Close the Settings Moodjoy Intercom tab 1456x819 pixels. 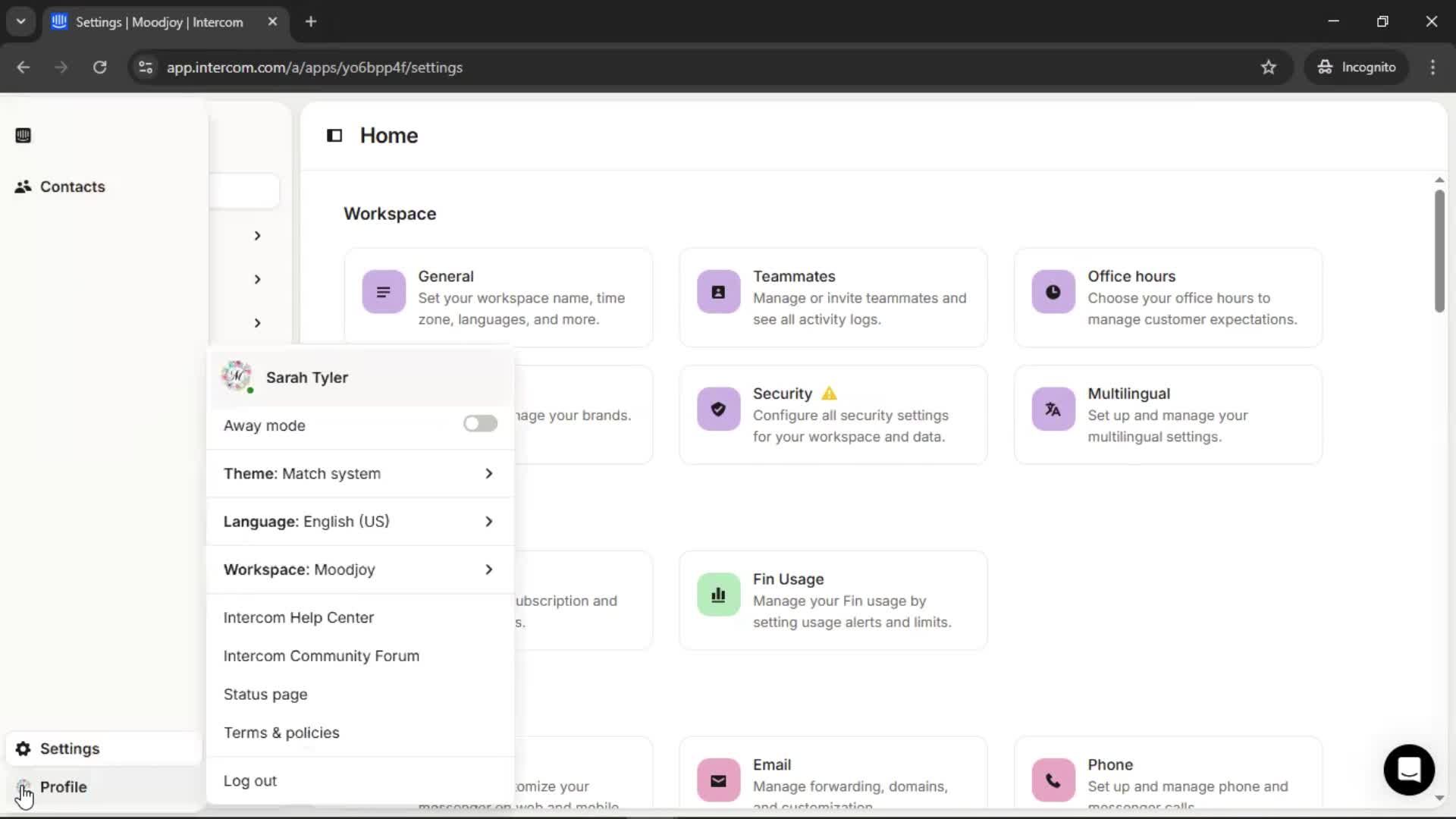click(x=272, y=22)
